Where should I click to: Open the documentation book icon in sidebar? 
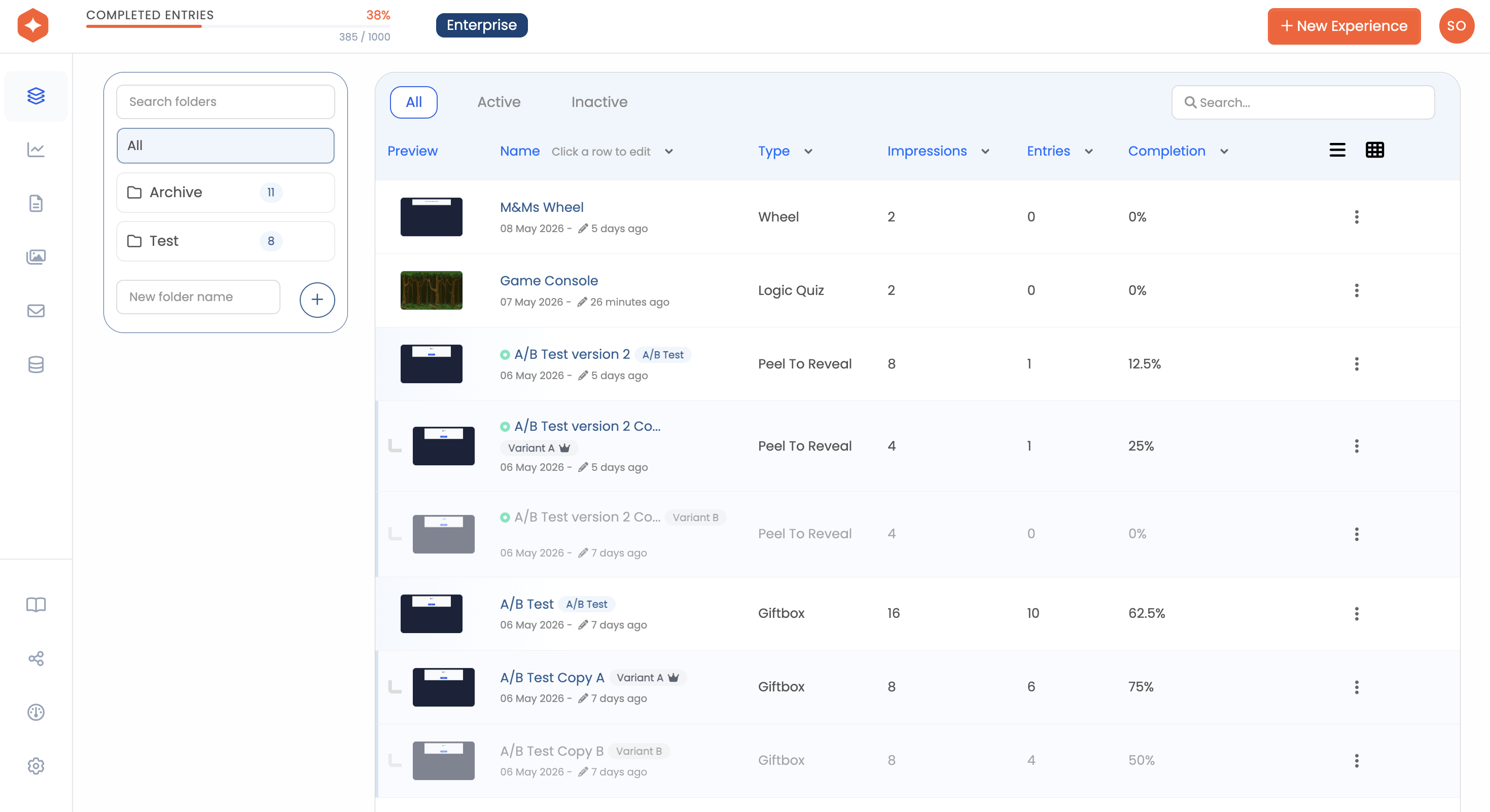click(x=36, y=605)
